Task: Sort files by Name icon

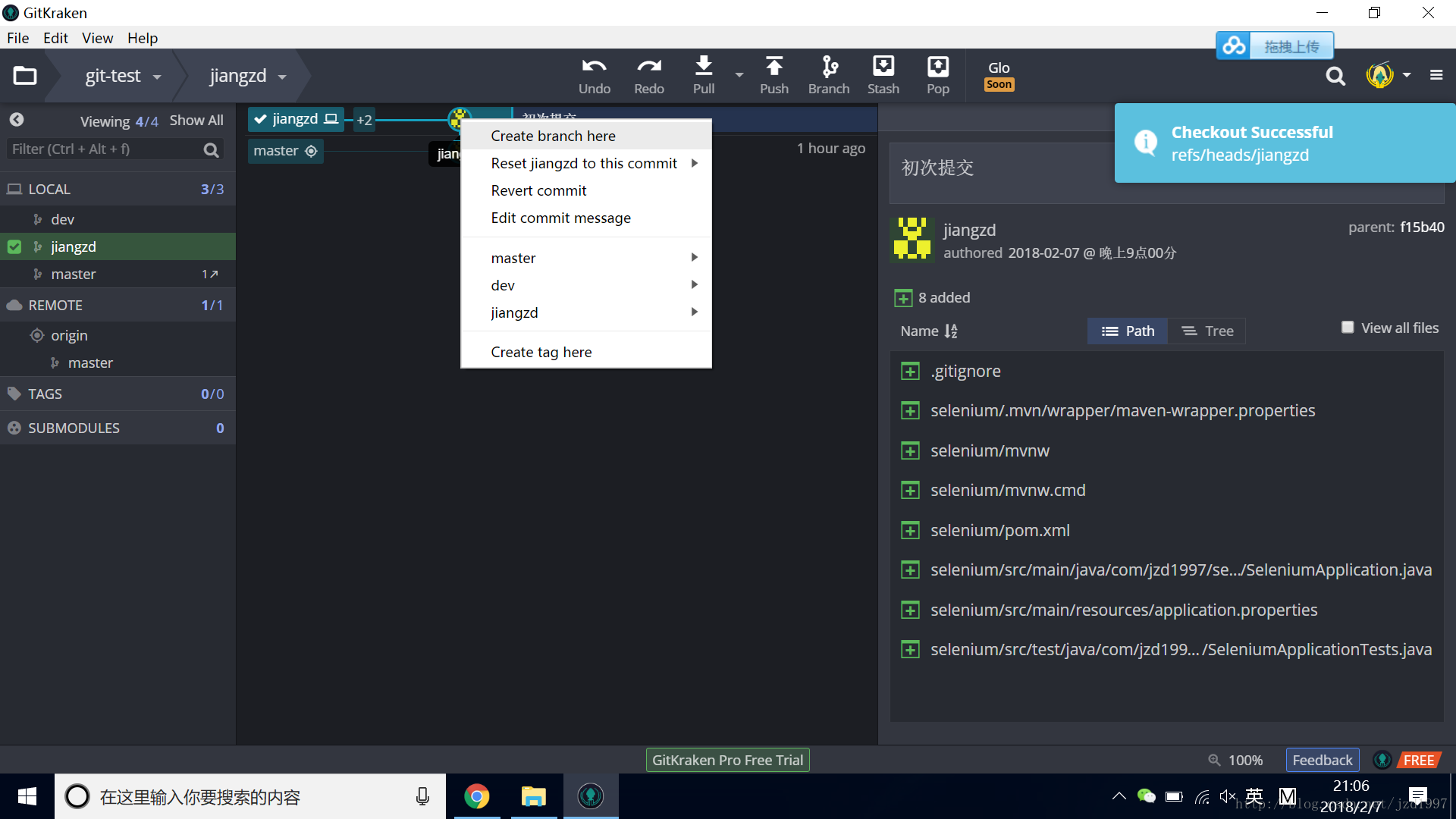Action: coord(951,331)
